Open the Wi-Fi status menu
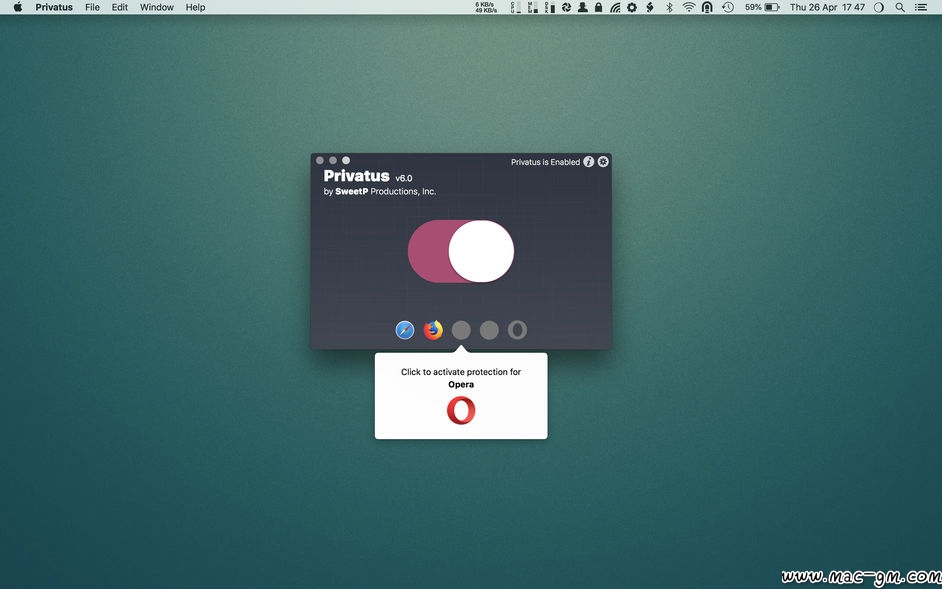 pos(689,7)
